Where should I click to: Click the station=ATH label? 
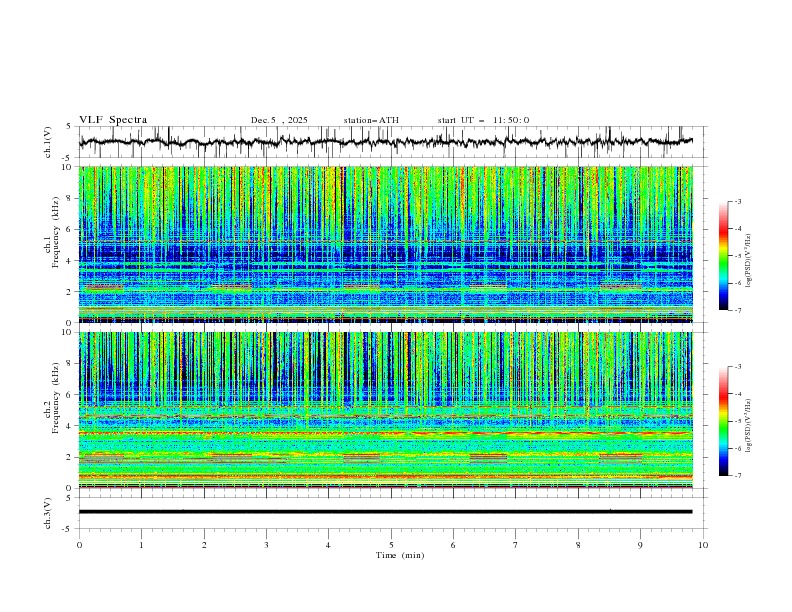(371, 120)
